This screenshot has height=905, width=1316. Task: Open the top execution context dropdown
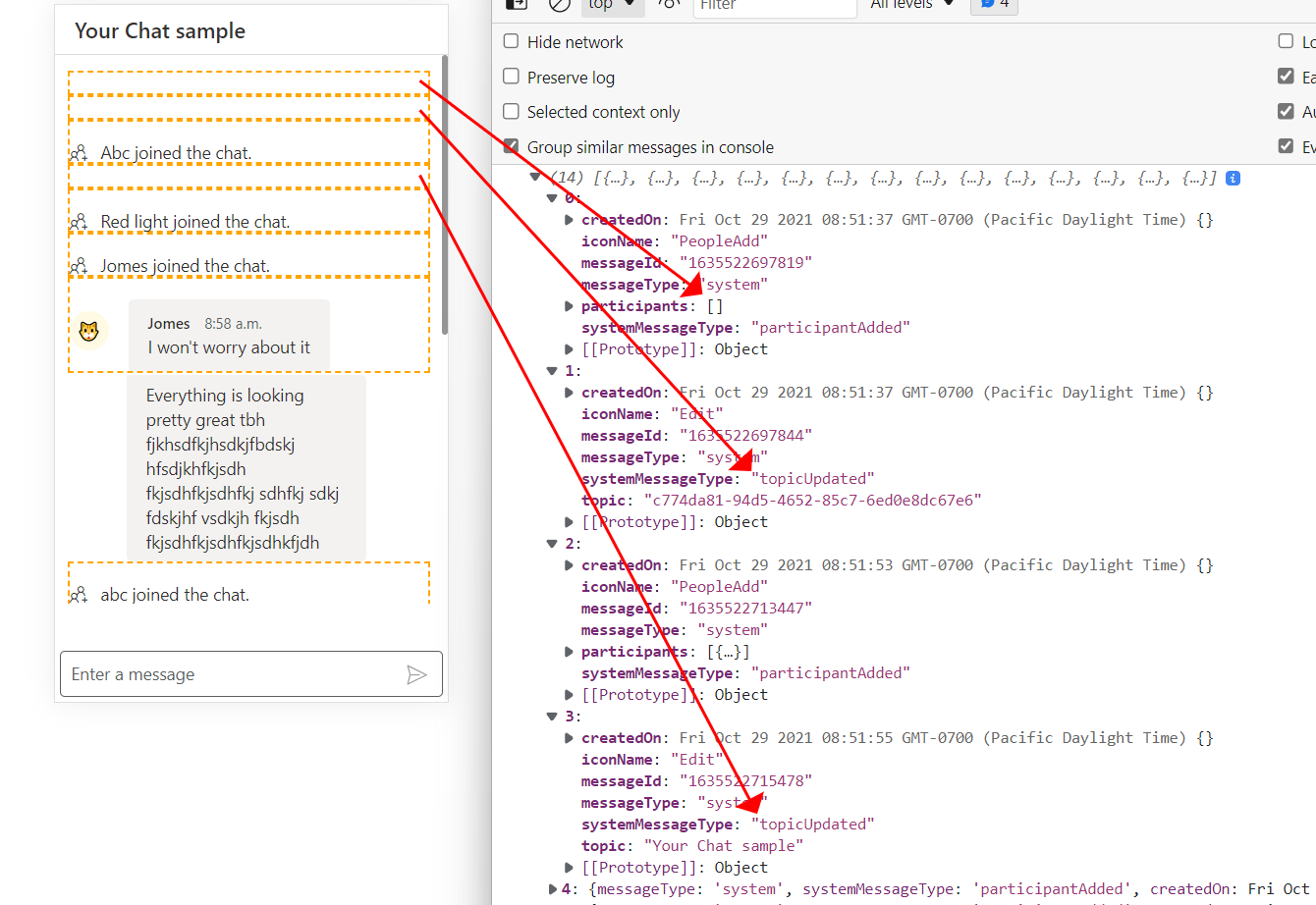click(x=613, y=5)
